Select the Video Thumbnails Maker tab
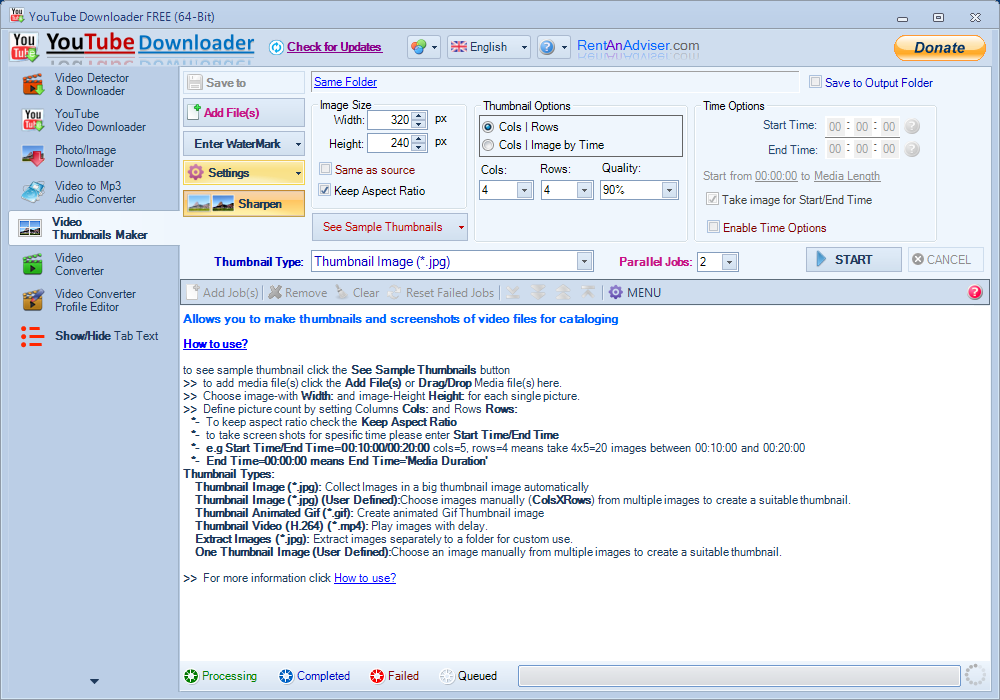The image size is (1000, 700). click(94, 228)
